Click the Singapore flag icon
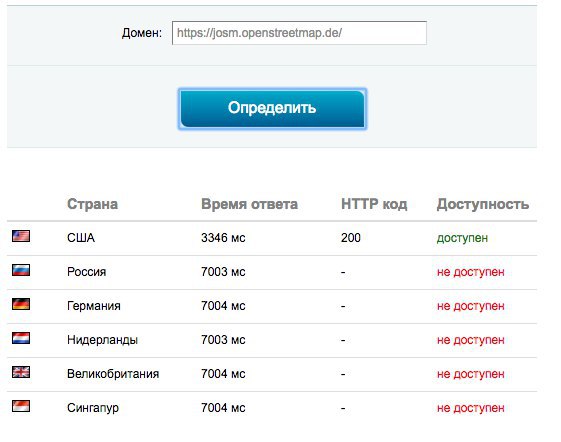 (x=21, y=406)
